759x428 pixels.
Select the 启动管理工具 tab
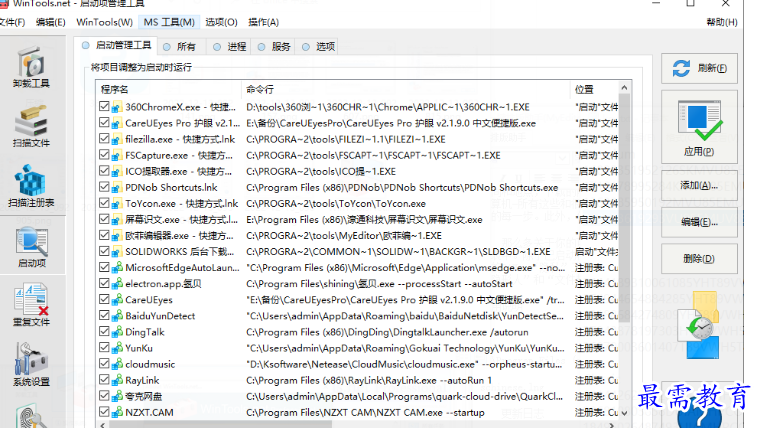tap(117, 46)
